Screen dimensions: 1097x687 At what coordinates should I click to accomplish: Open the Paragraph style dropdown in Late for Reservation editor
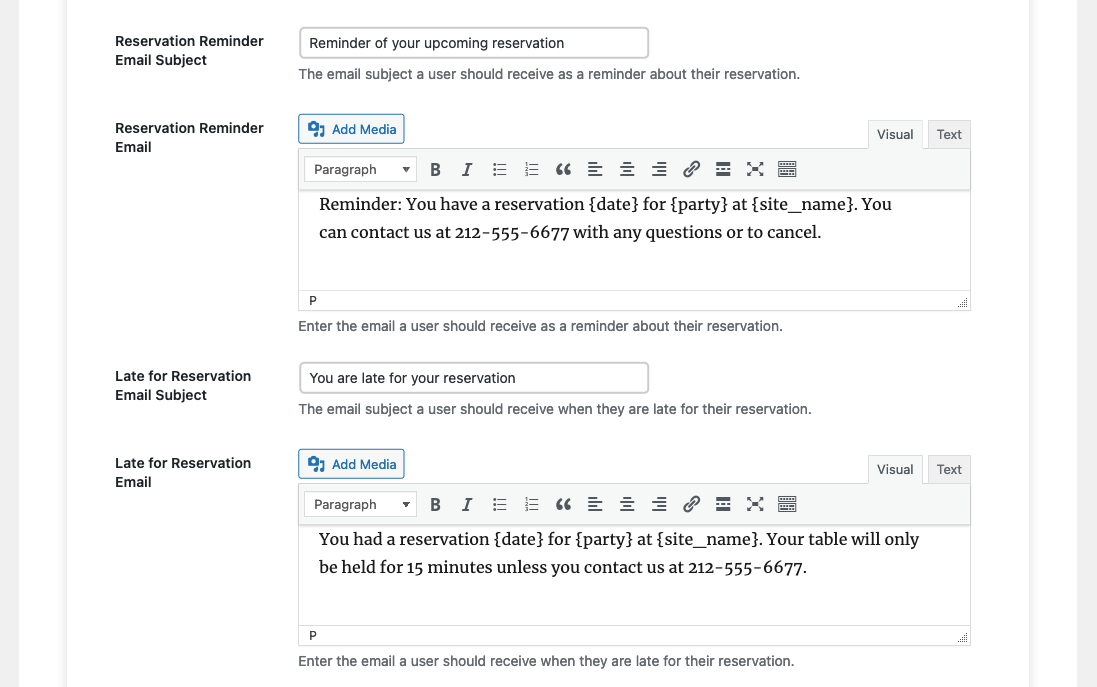359,503
